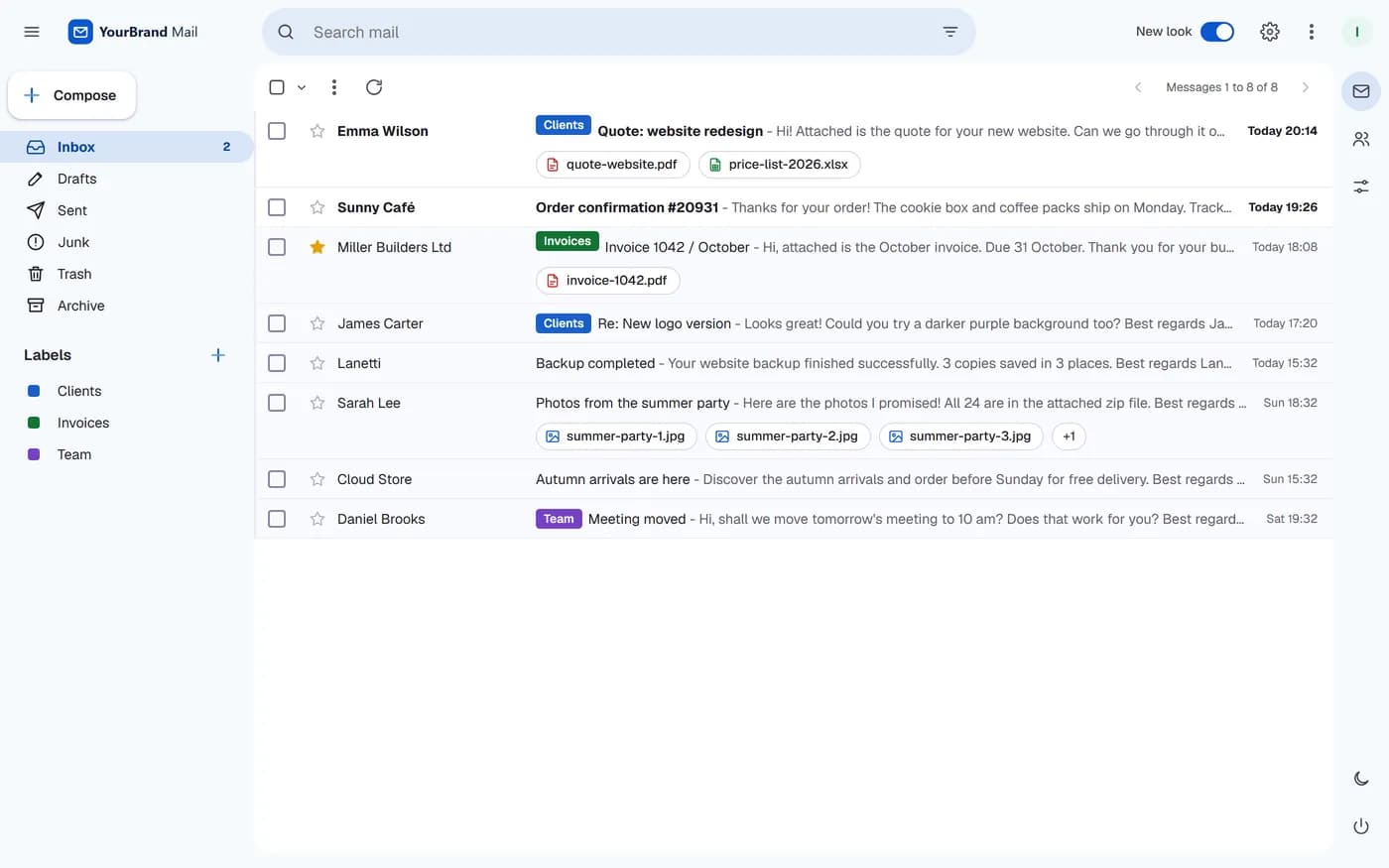Screen dimensions: 1389x868
Task: Select the Sarah Lee message checkbox
Action: coord(277,403)
